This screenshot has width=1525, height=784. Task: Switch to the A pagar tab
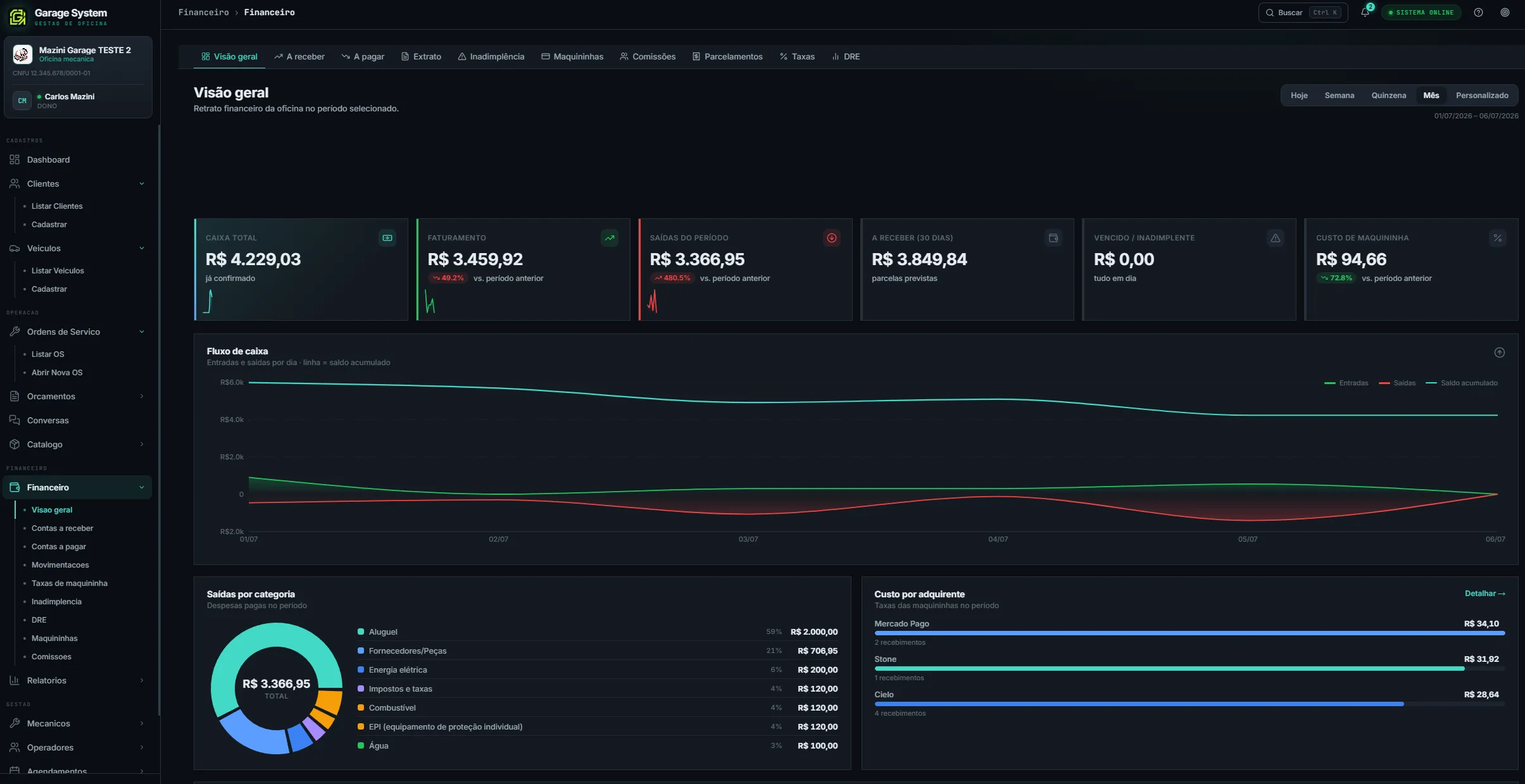pos(363,56)
